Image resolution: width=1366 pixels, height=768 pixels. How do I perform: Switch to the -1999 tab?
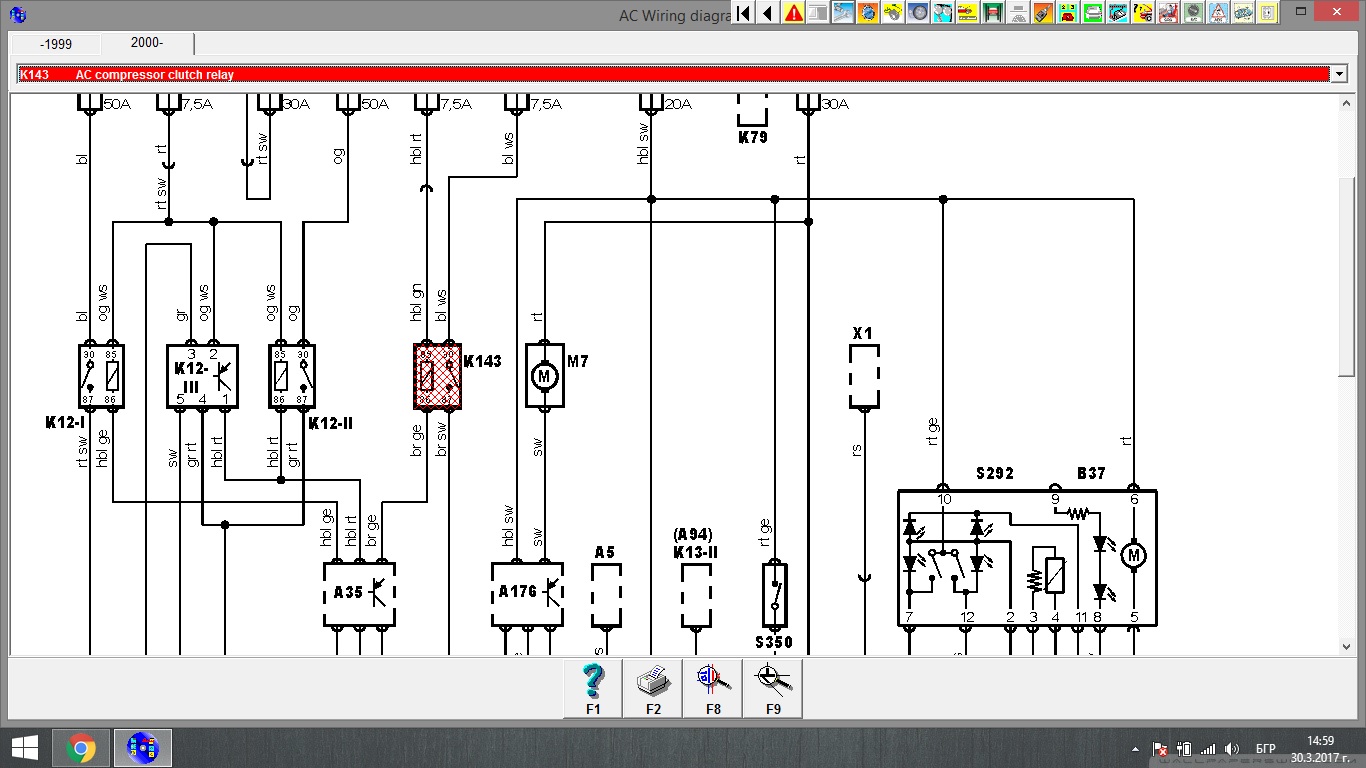tap(56, 44)
